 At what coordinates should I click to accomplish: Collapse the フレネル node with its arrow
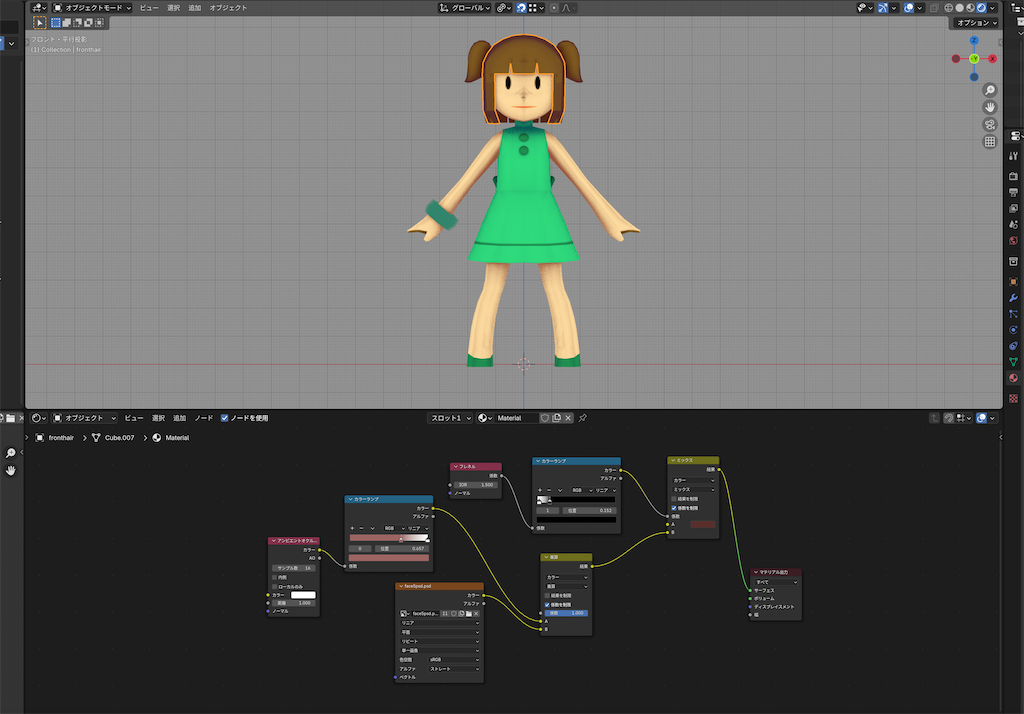coord(455,466)
